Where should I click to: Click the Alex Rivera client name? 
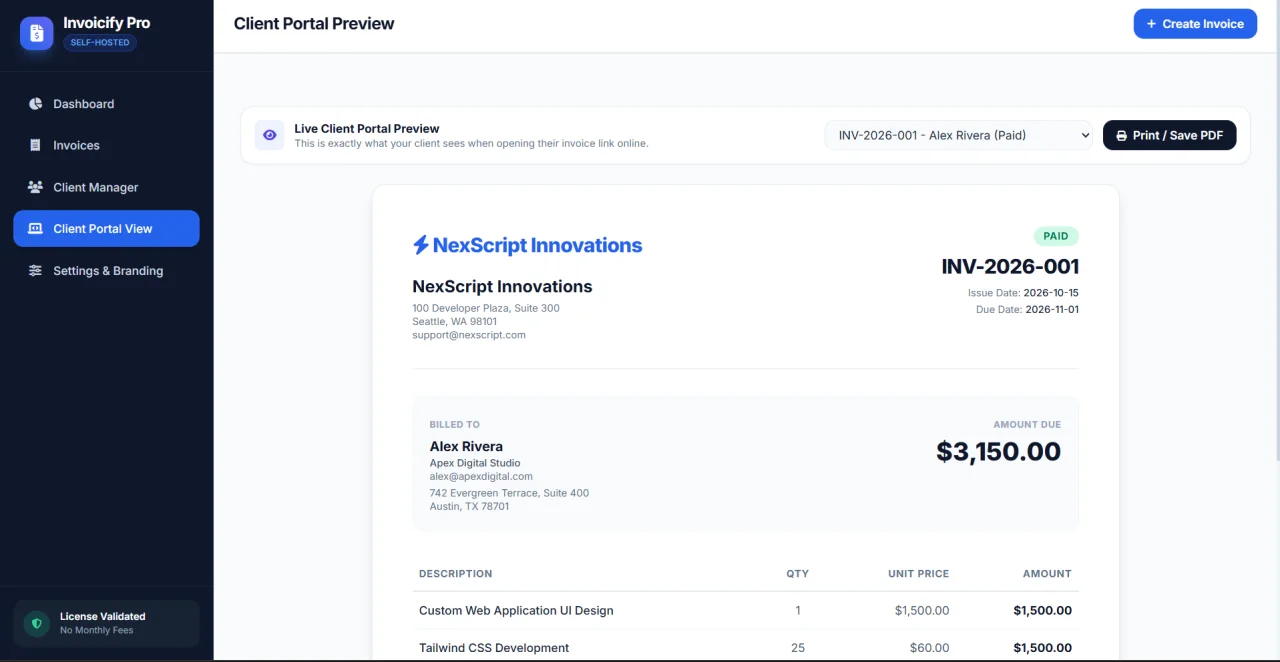(466, 447)
